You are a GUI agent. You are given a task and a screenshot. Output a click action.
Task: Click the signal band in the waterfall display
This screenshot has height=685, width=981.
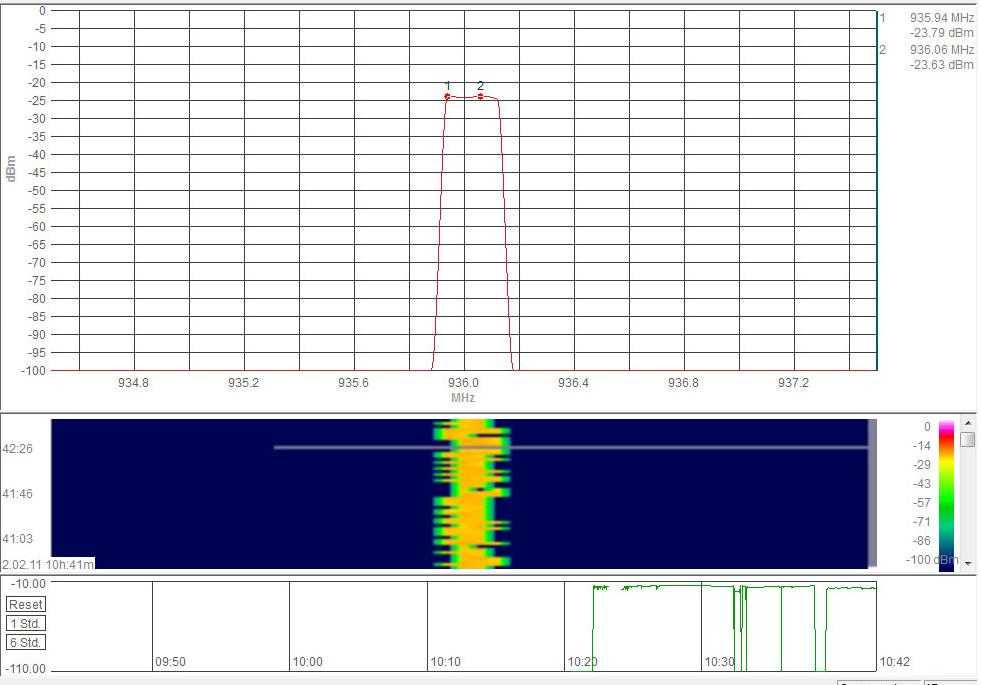(x=472, y=494)
